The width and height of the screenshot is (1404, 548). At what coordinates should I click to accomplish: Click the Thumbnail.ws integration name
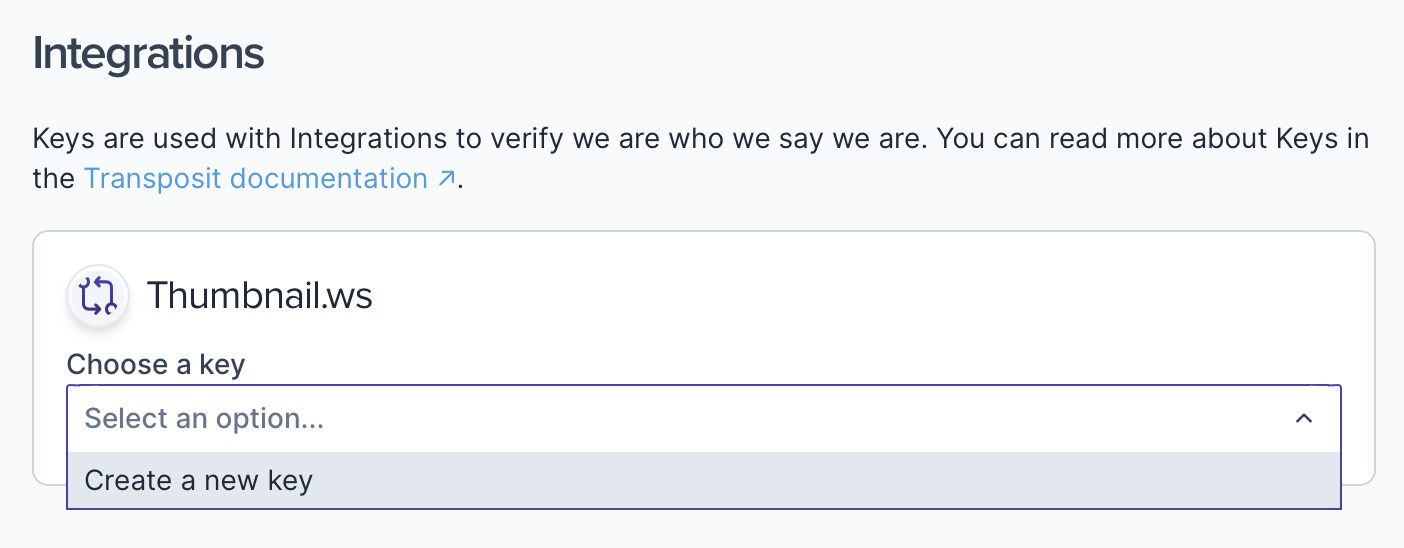[260, 297]
